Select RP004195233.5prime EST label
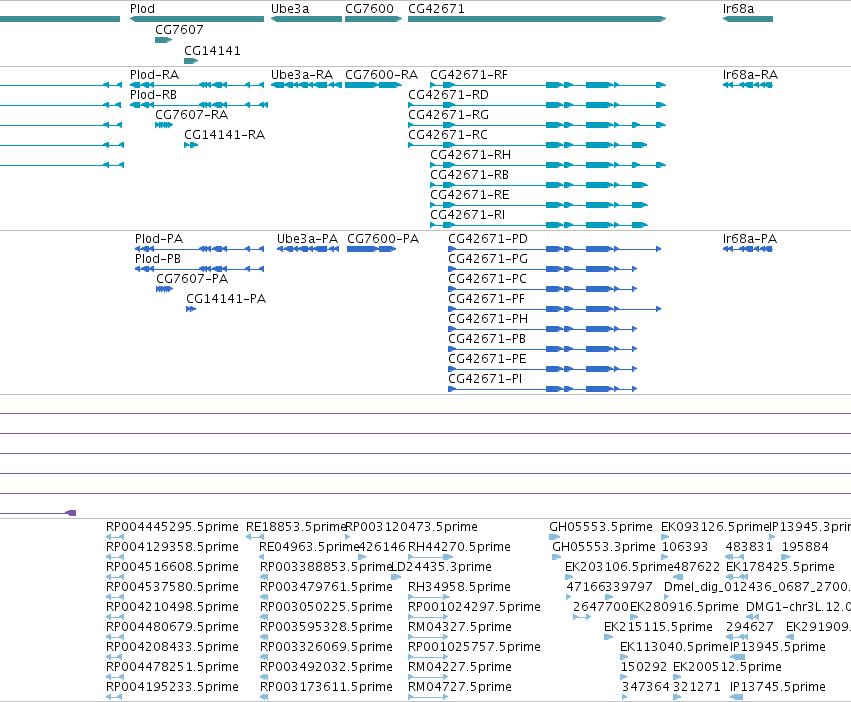 [172, 687]
